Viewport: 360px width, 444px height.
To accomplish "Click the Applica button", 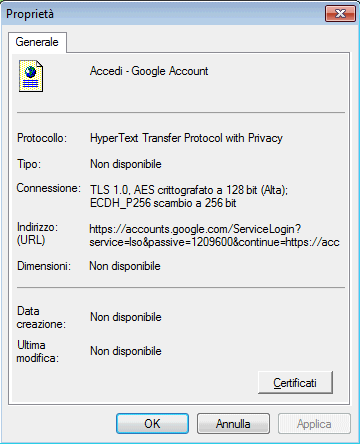I will [x=314, y=424].
